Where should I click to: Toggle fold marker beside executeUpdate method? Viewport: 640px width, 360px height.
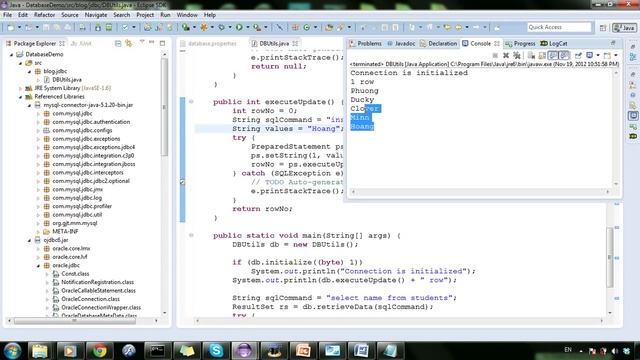pos(191,102)
